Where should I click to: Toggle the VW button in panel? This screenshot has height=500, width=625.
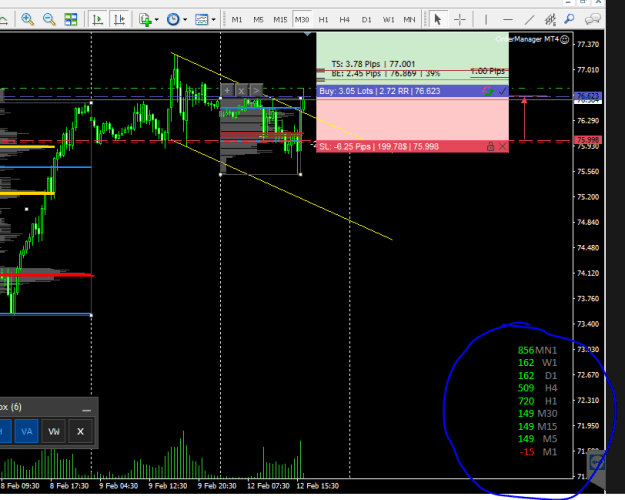click(x=54, y=431)
